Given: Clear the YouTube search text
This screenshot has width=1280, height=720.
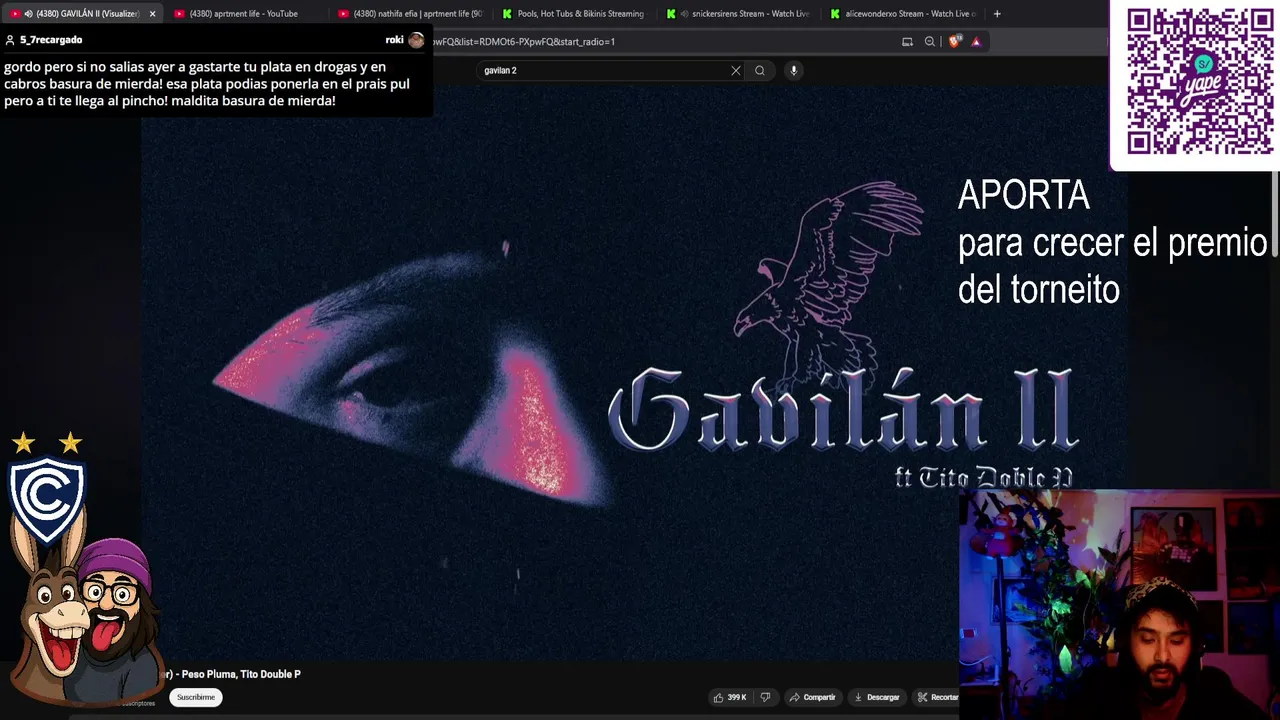Looking at the screenshot, I should point(736,71).
